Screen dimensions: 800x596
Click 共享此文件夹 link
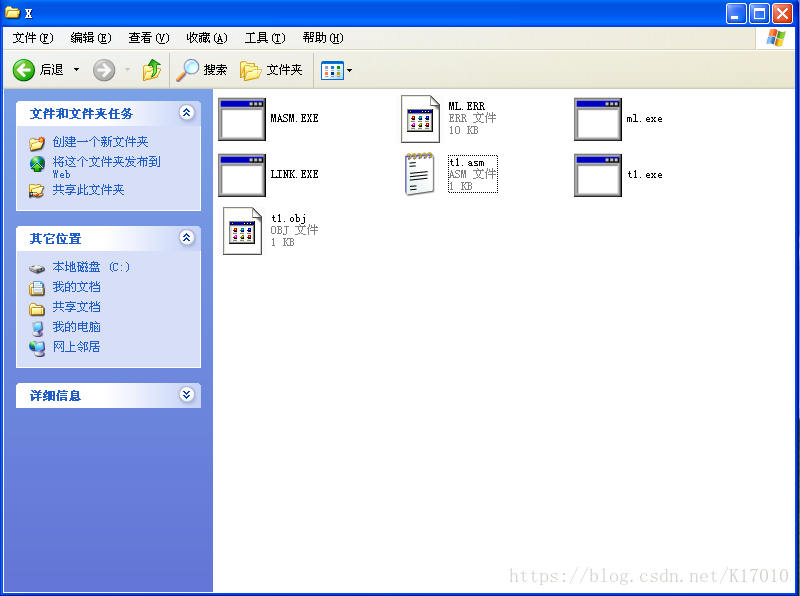[88, 190]
